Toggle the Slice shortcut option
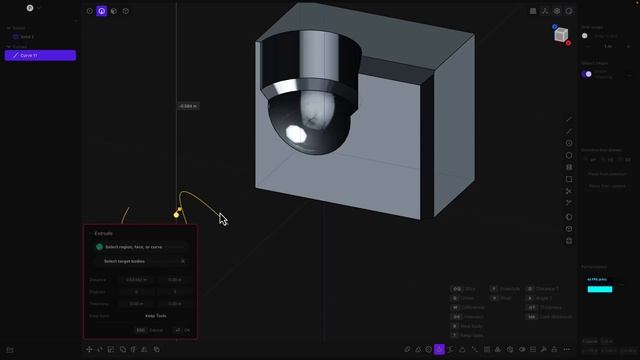The image size is (640, 360). (x=464, y=289)
